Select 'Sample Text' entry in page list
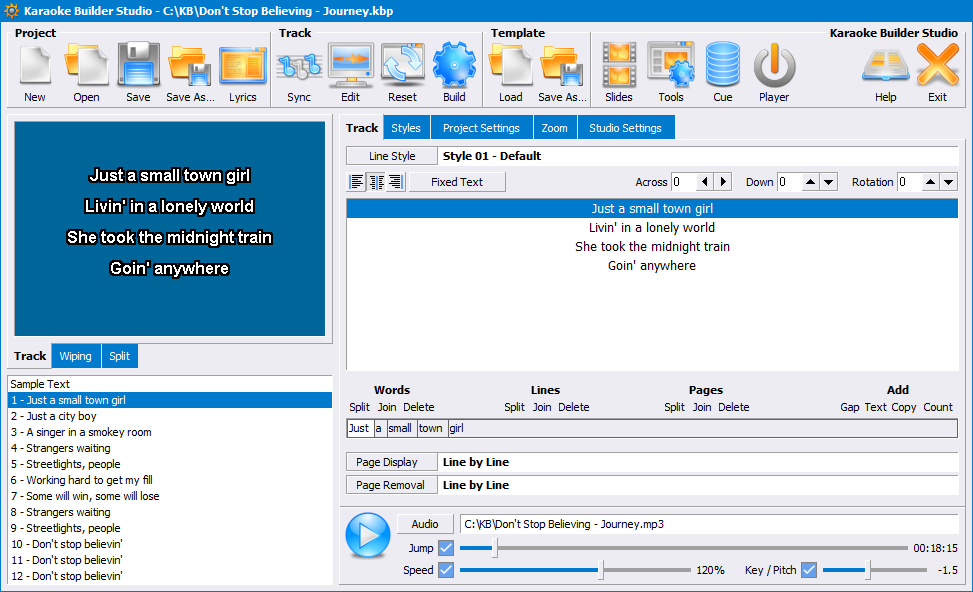The width and height of the screenshot is (973, 592). (x=169, y=384)
